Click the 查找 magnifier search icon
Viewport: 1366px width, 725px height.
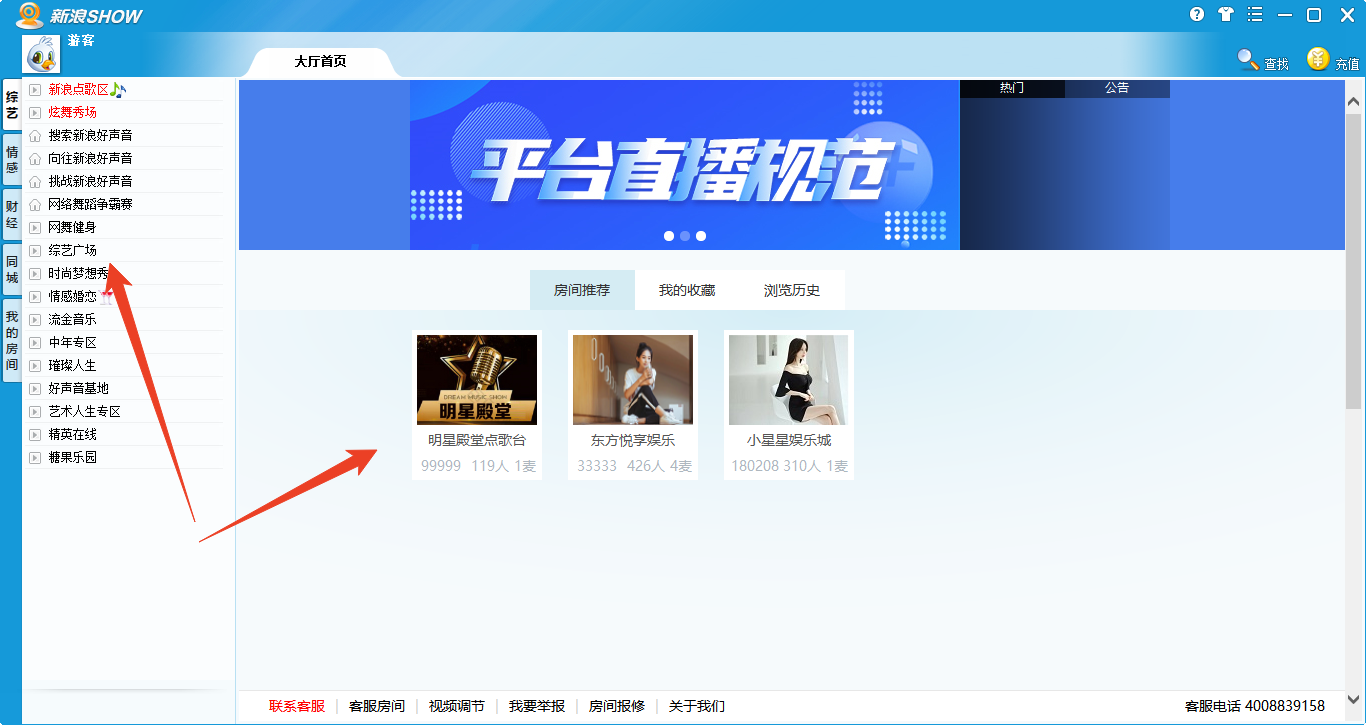(x=1248, y=59)
